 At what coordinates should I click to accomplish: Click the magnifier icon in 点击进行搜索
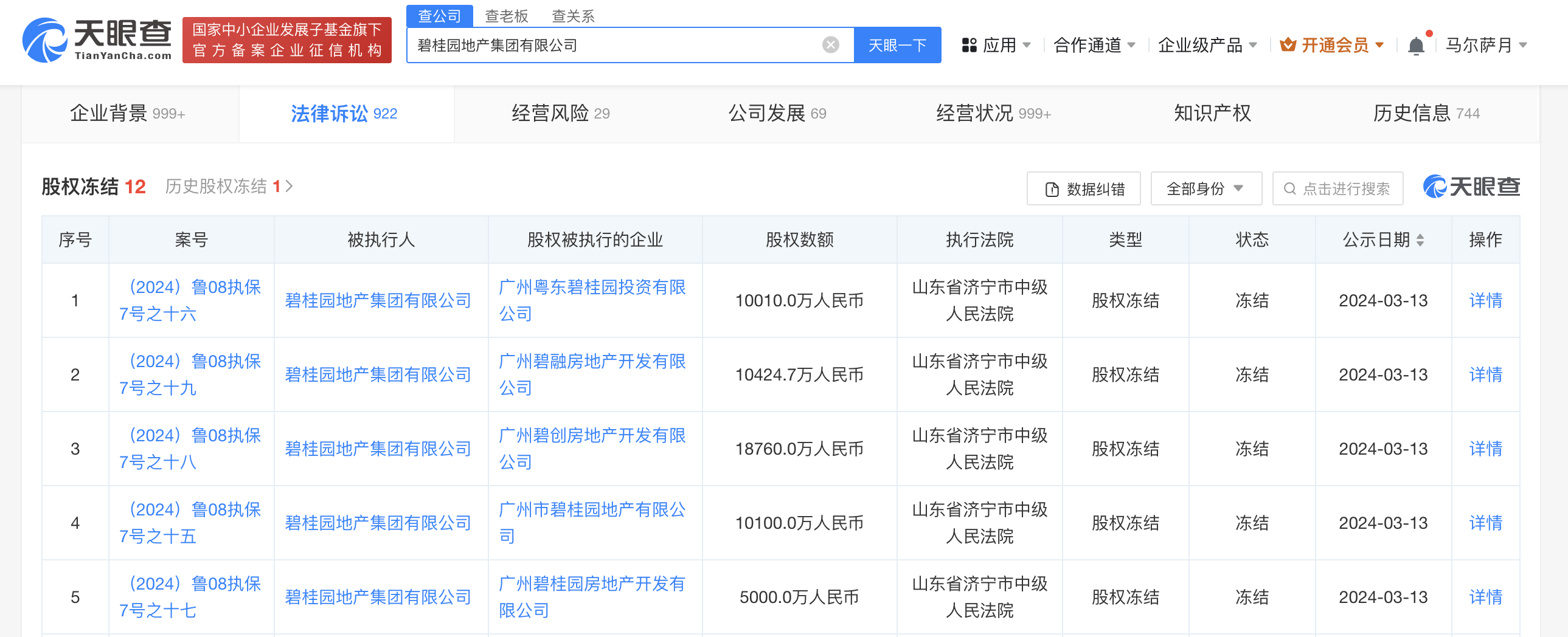tap(1291, 188)
